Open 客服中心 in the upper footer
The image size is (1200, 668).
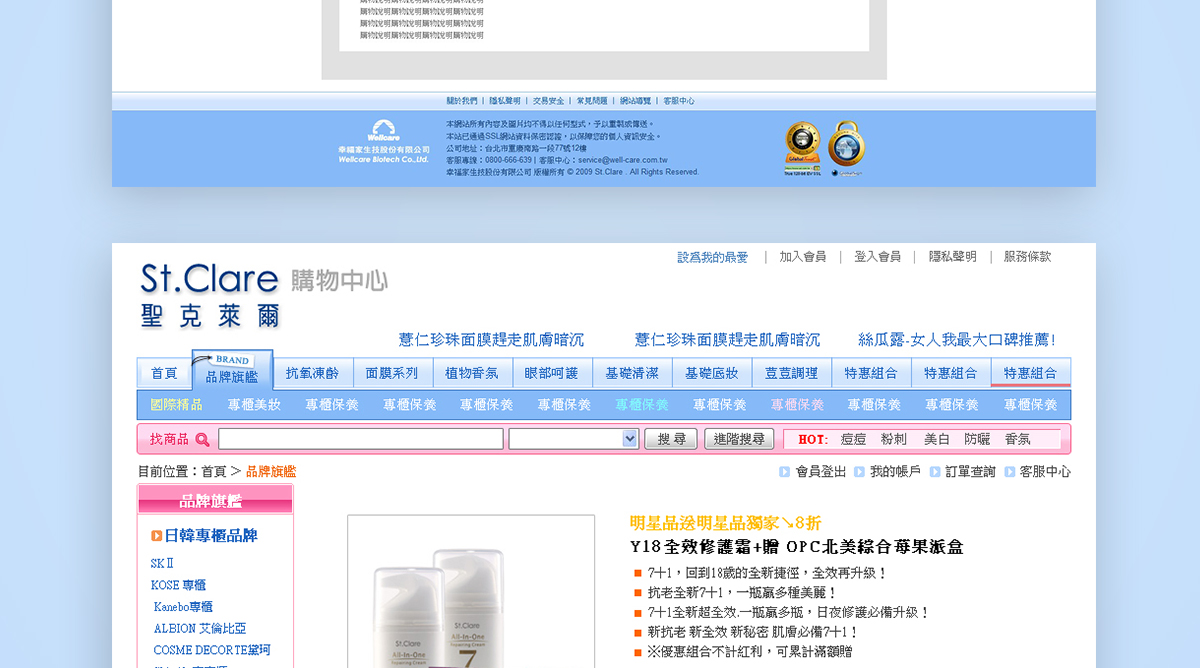coord(679,101)
